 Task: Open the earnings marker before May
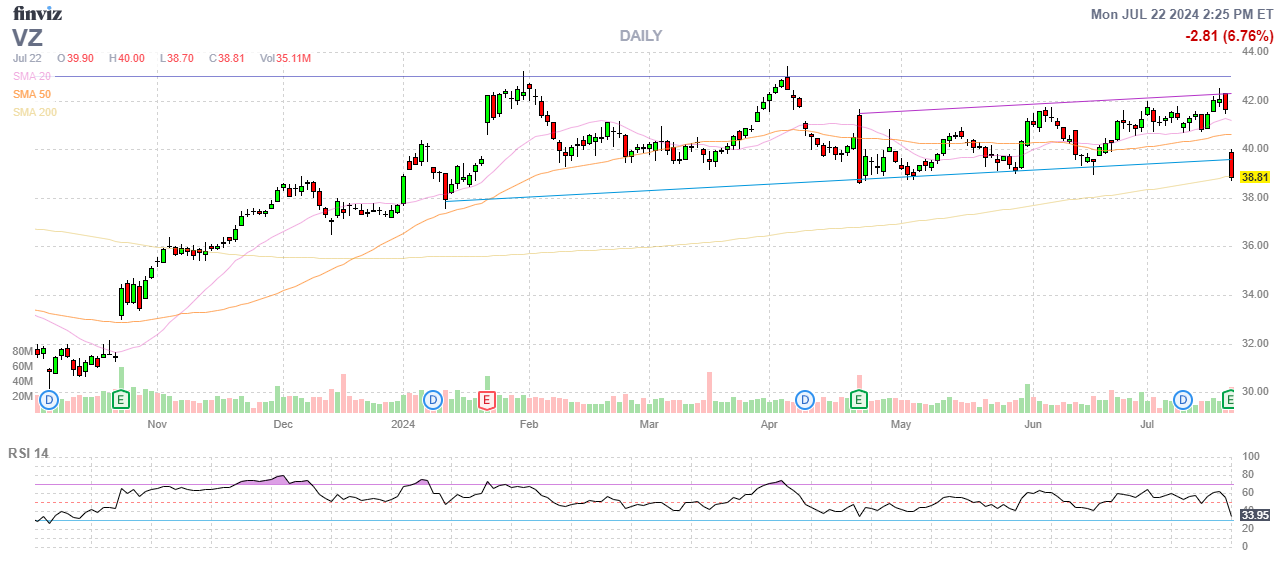857,400
